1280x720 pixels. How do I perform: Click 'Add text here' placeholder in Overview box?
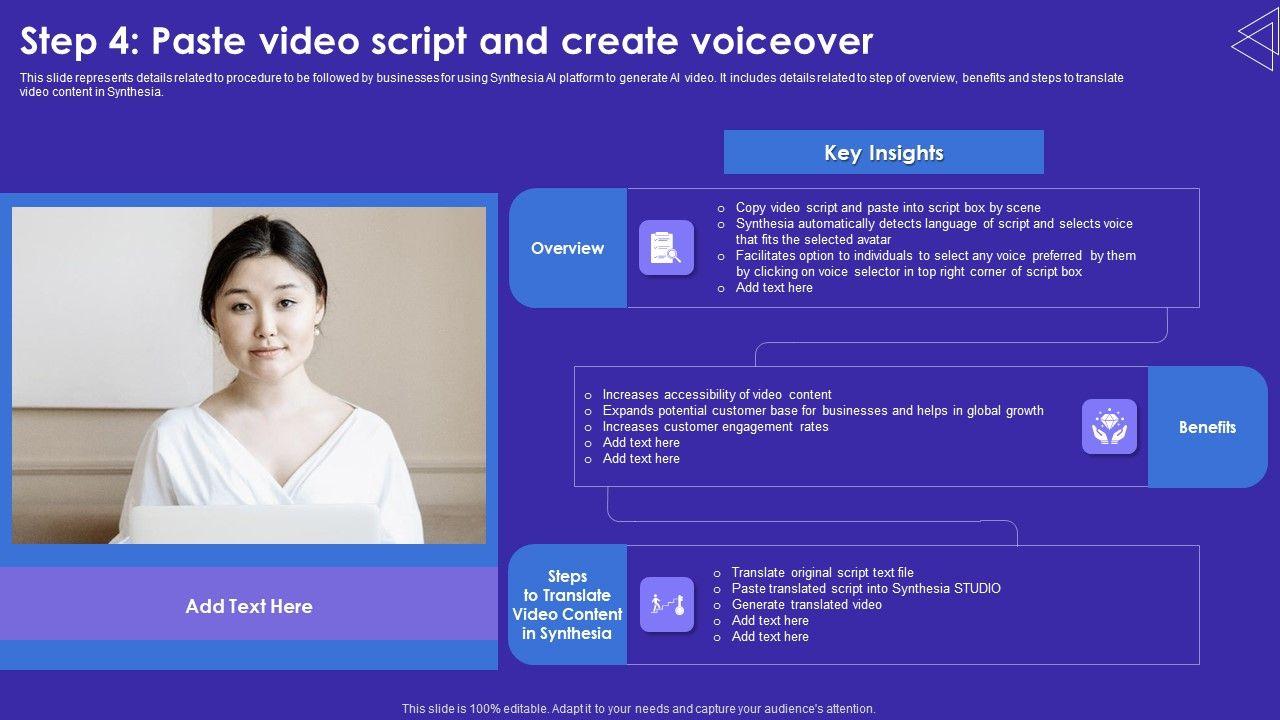[x=773, y=288]
